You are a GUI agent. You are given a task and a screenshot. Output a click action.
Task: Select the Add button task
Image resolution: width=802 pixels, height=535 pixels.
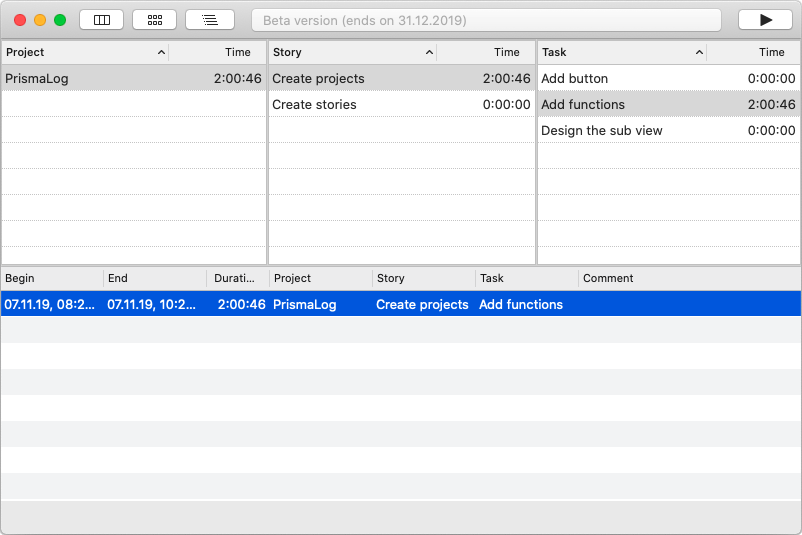tap(669, 78)
